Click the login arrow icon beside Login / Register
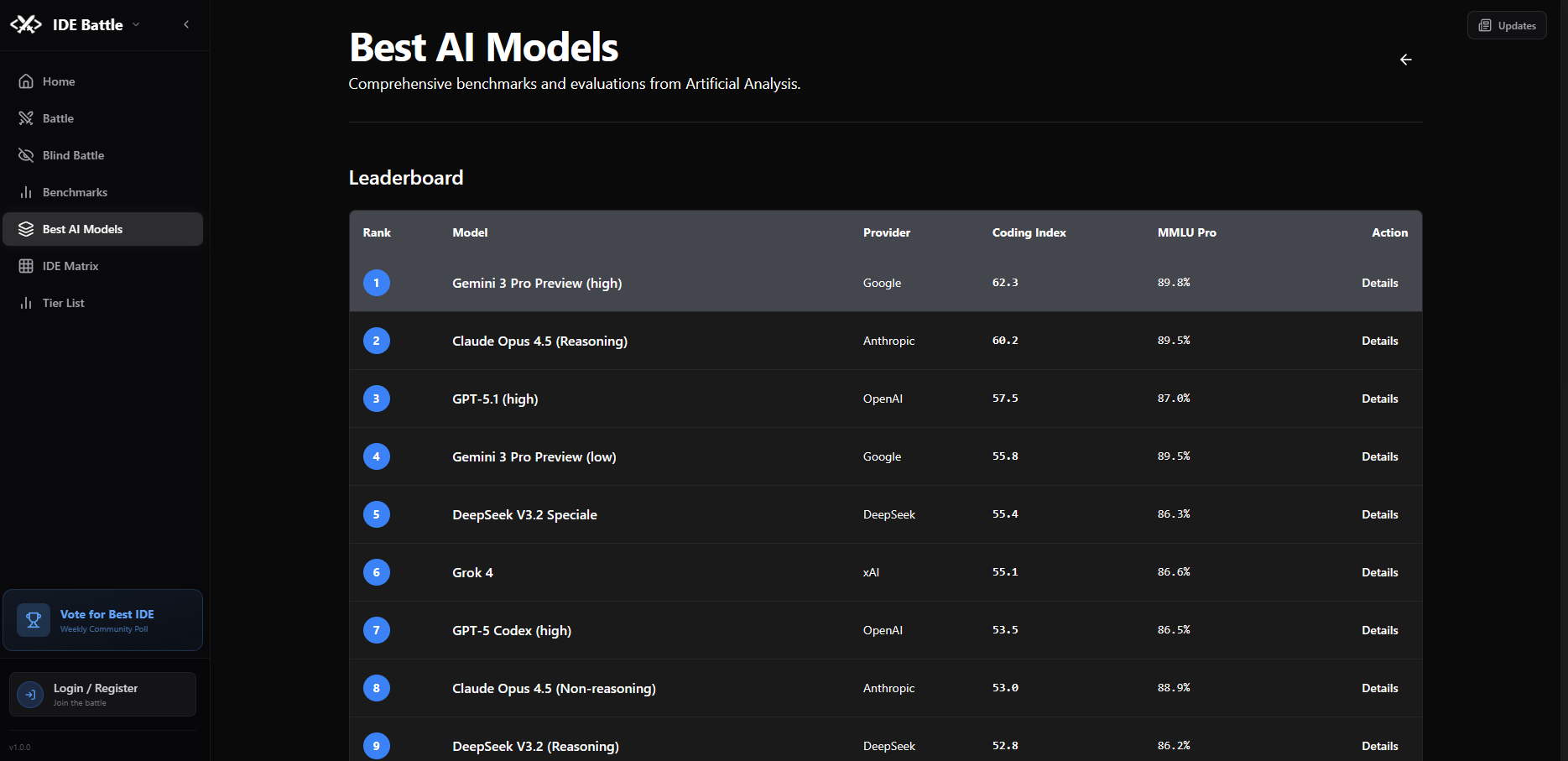This screenshot has width=1568, height=761. click(x=29, y=694)
